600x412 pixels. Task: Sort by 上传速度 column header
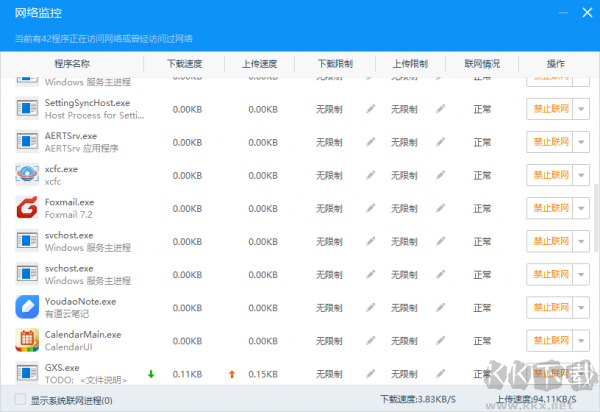click(261, 63)
